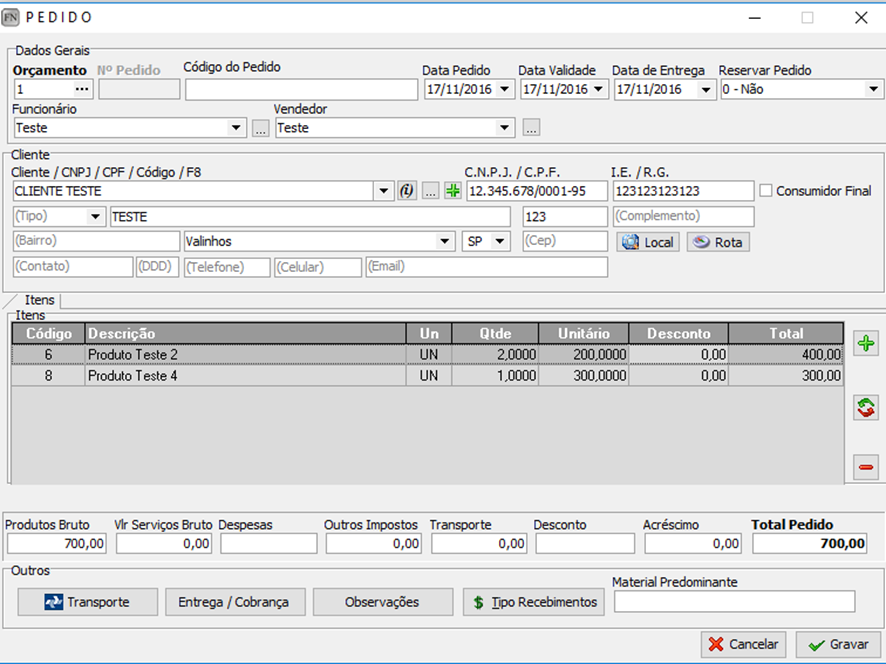Click Produtos Bruto value field
The width and height of the screenshot is (886, 664).
click(x=57, y=544)
